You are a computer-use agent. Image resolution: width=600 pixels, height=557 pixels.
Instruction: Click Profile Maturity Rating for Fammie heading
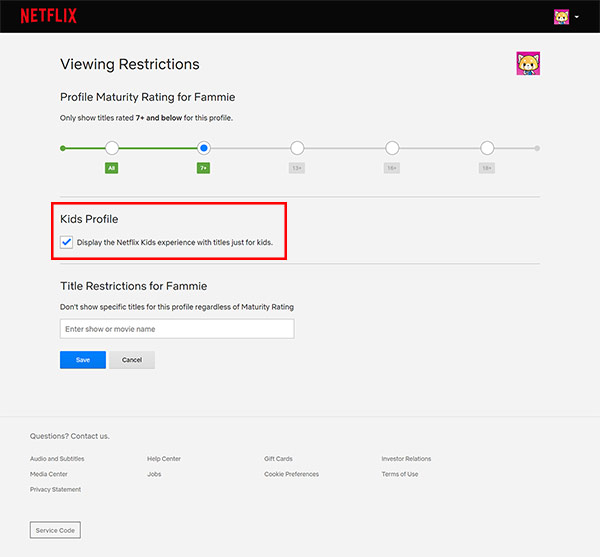147,97
